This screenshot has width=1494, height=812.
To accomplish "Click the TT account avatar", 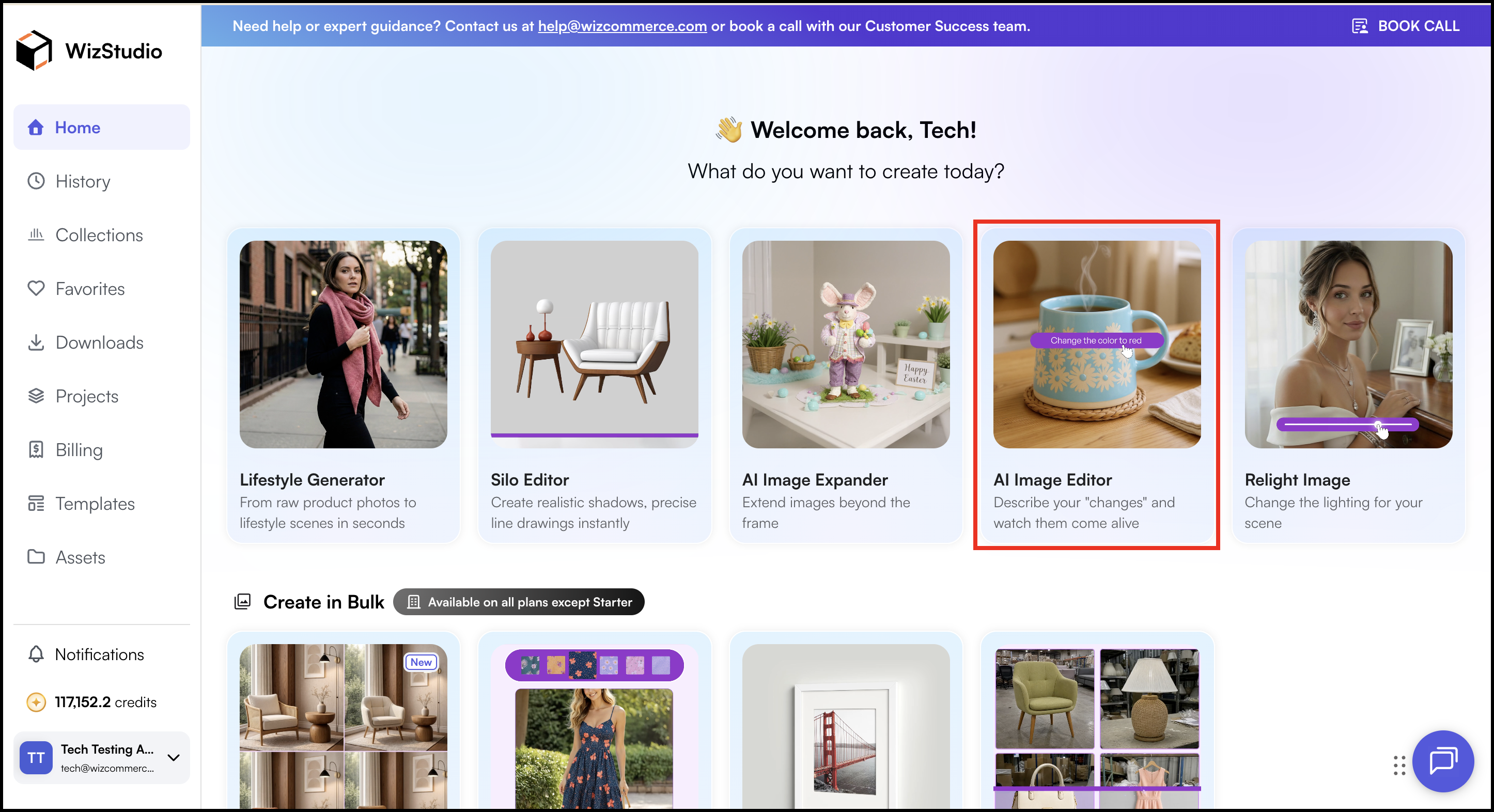I will click(36, 757).
